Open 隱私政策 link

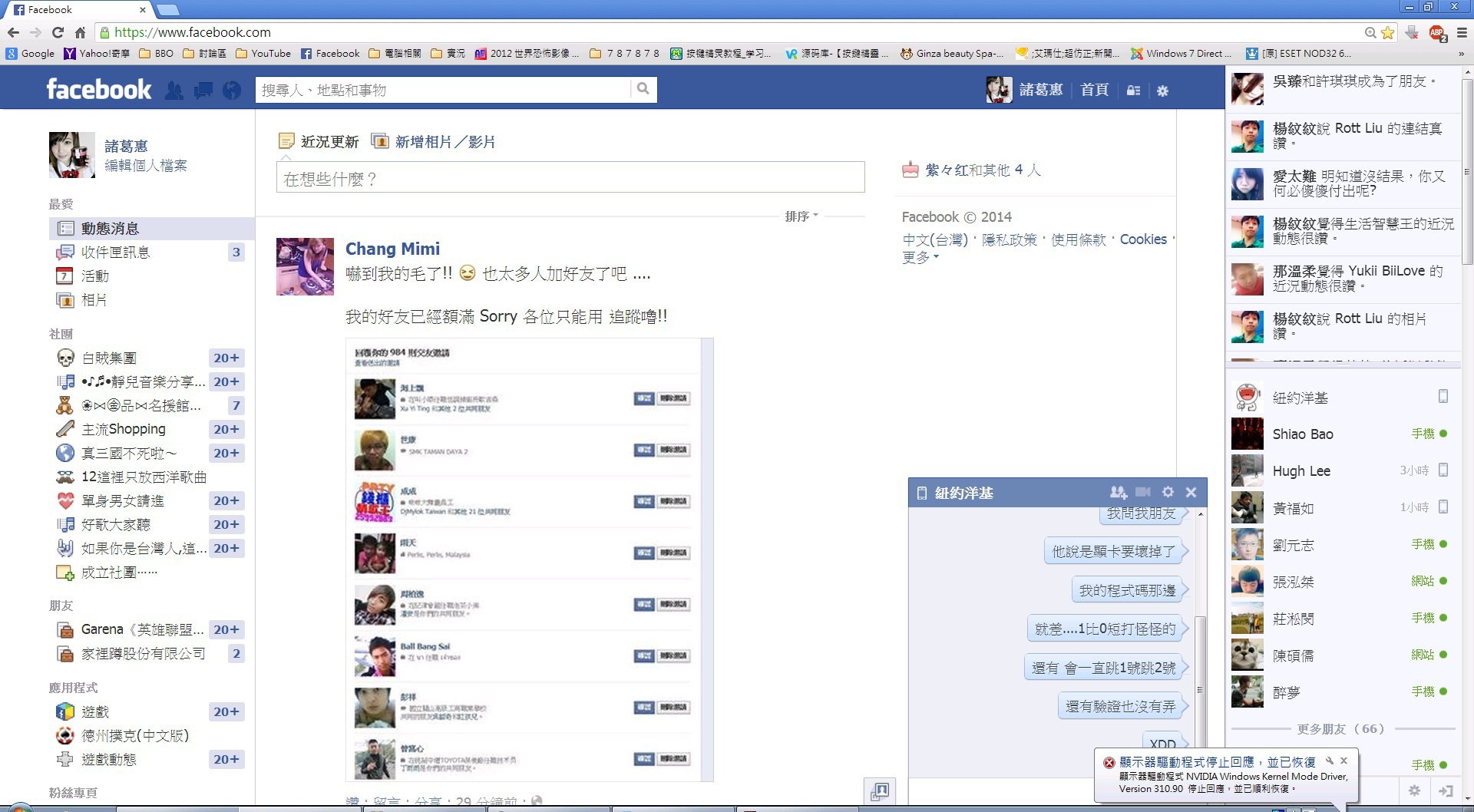tap(1010, 239)
